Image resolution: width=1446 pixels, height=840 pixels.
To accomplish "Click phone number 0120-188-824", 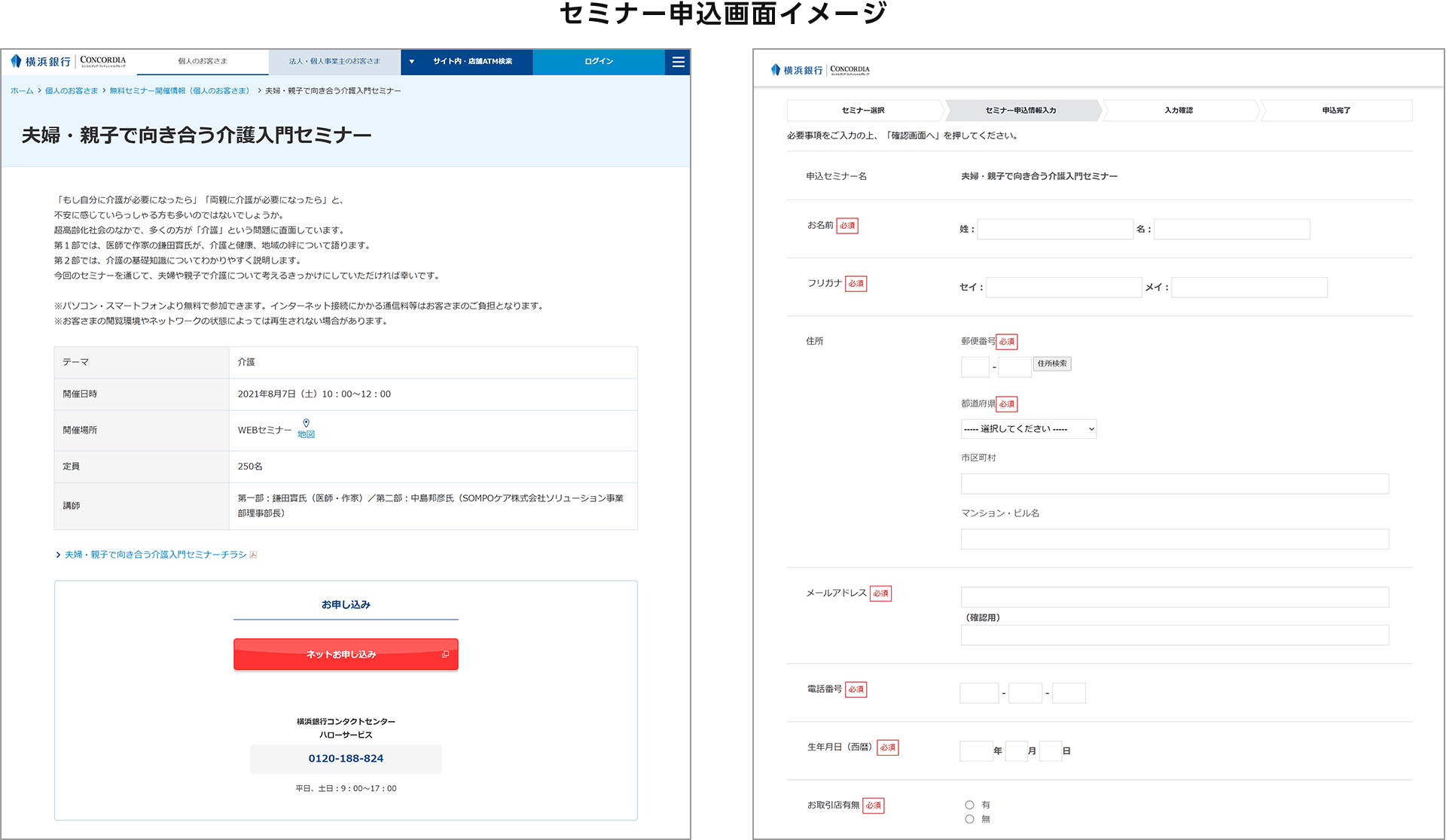I will (x=346, y=759).
